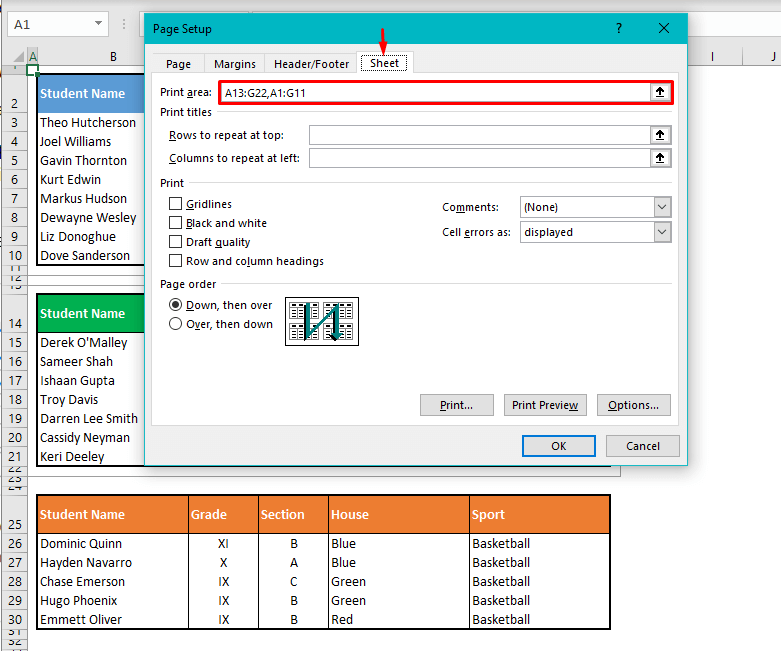Select cell containing Markus Hudson
781x651 pixels.
click(91, 198)
